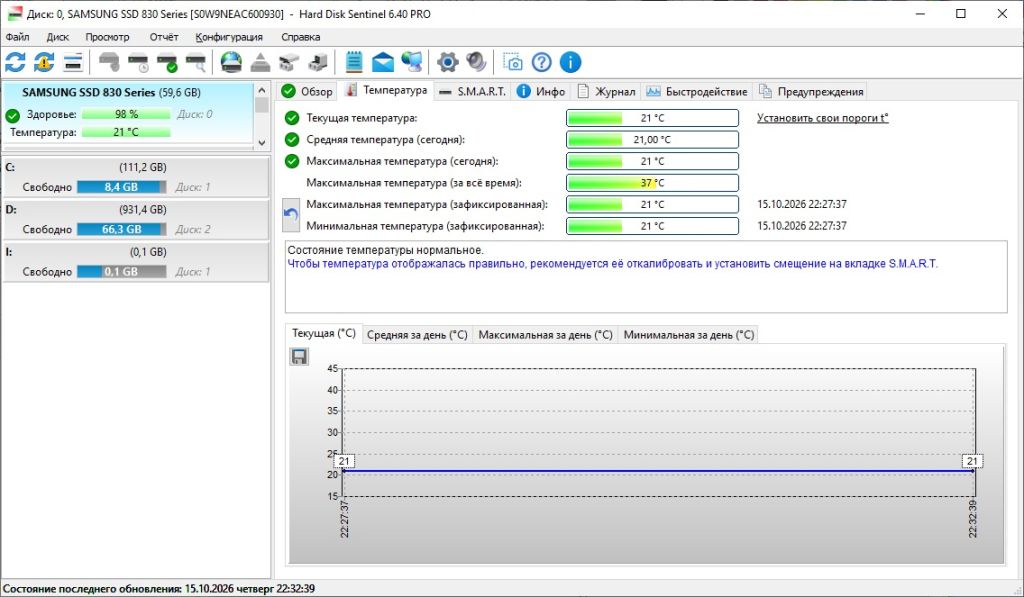Click the refresh disk status icon
The width and height of the screenshot is (1024, 597).
[x=15, y=62]
